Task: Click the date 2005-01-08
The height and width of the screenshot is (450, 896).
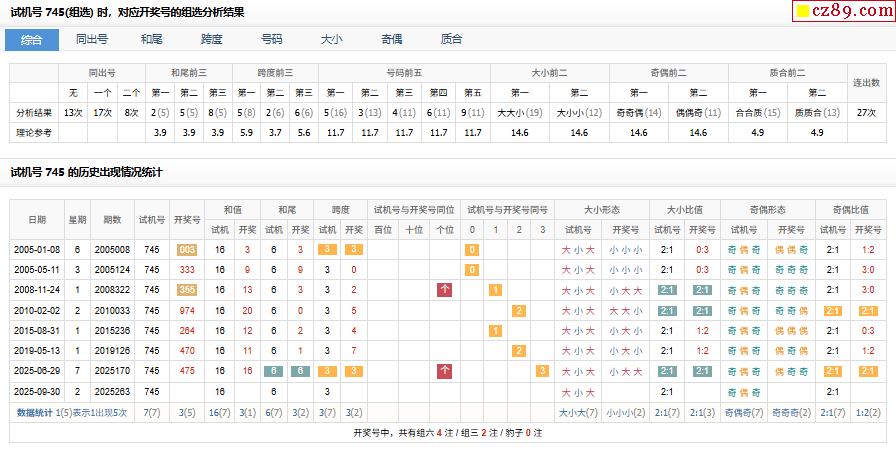Action: pyautogui.click(x=37, y=250)
